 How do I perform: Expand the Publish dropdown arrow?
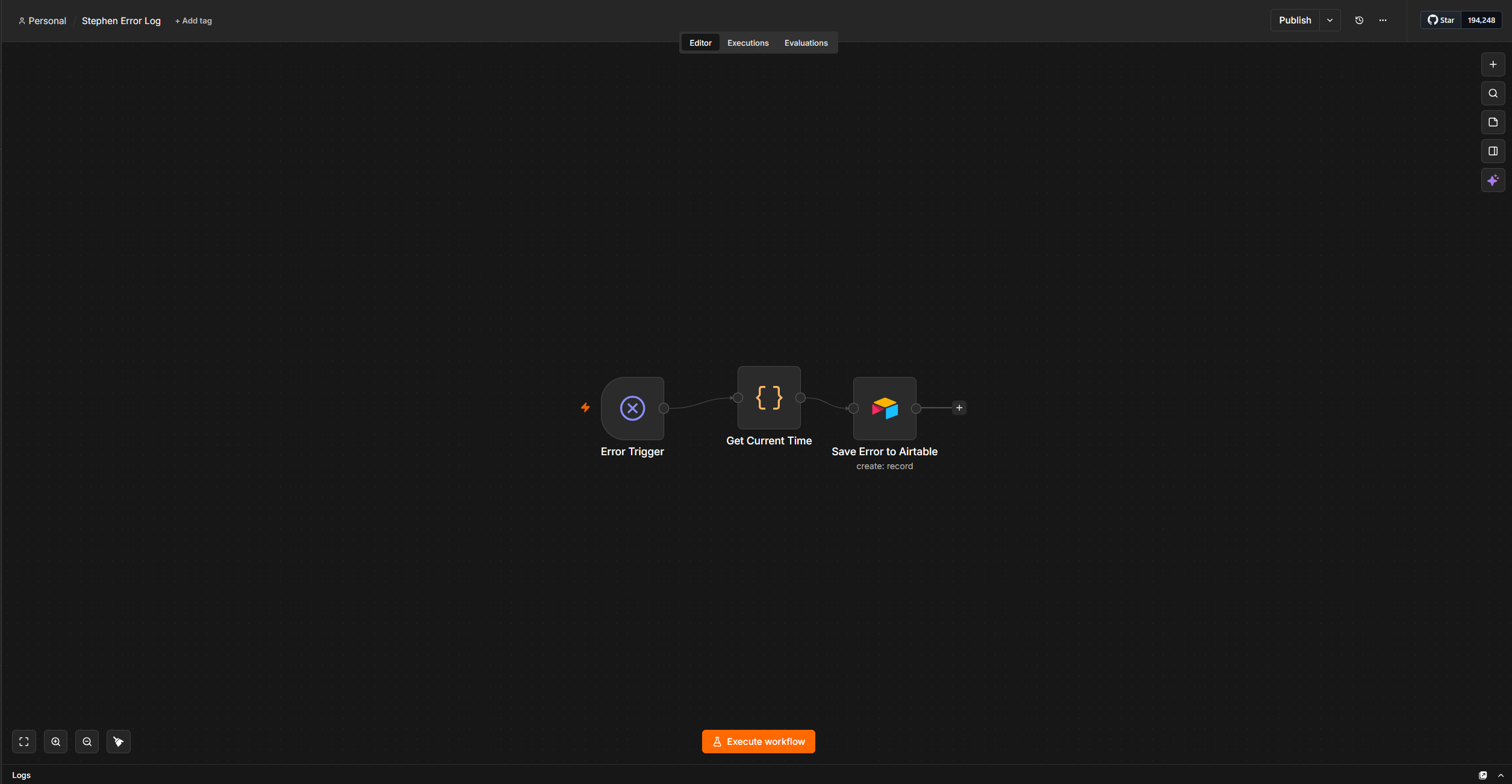(x=1330, y=20)
